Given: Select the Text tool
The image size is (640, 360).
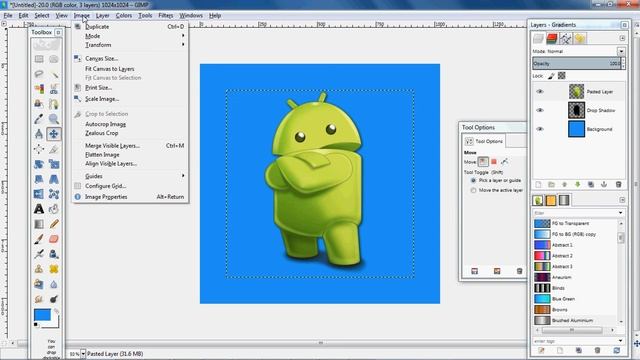Looking at the screenshot, I should (39, 209).
